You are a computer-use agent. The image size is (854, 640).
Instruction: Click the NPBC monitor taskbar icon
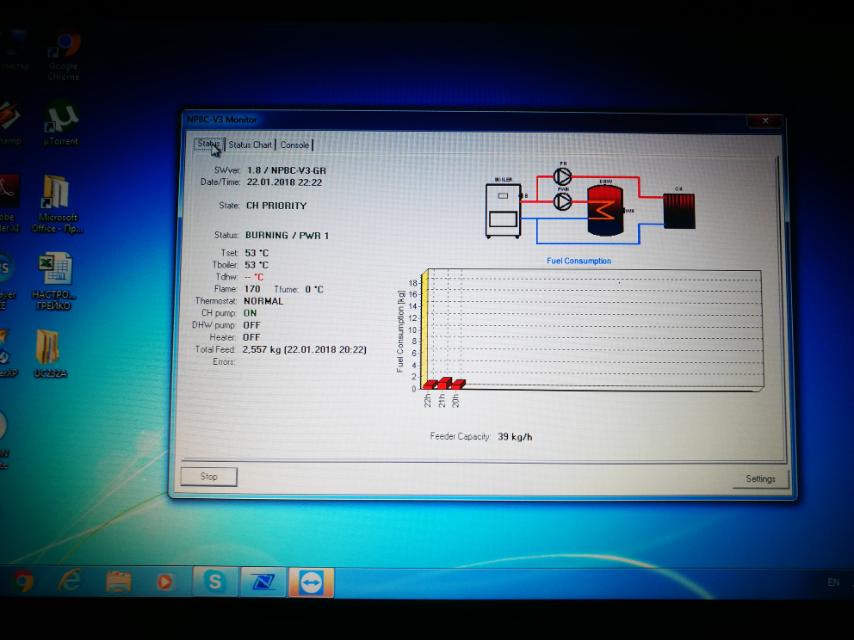click(262, 581)
